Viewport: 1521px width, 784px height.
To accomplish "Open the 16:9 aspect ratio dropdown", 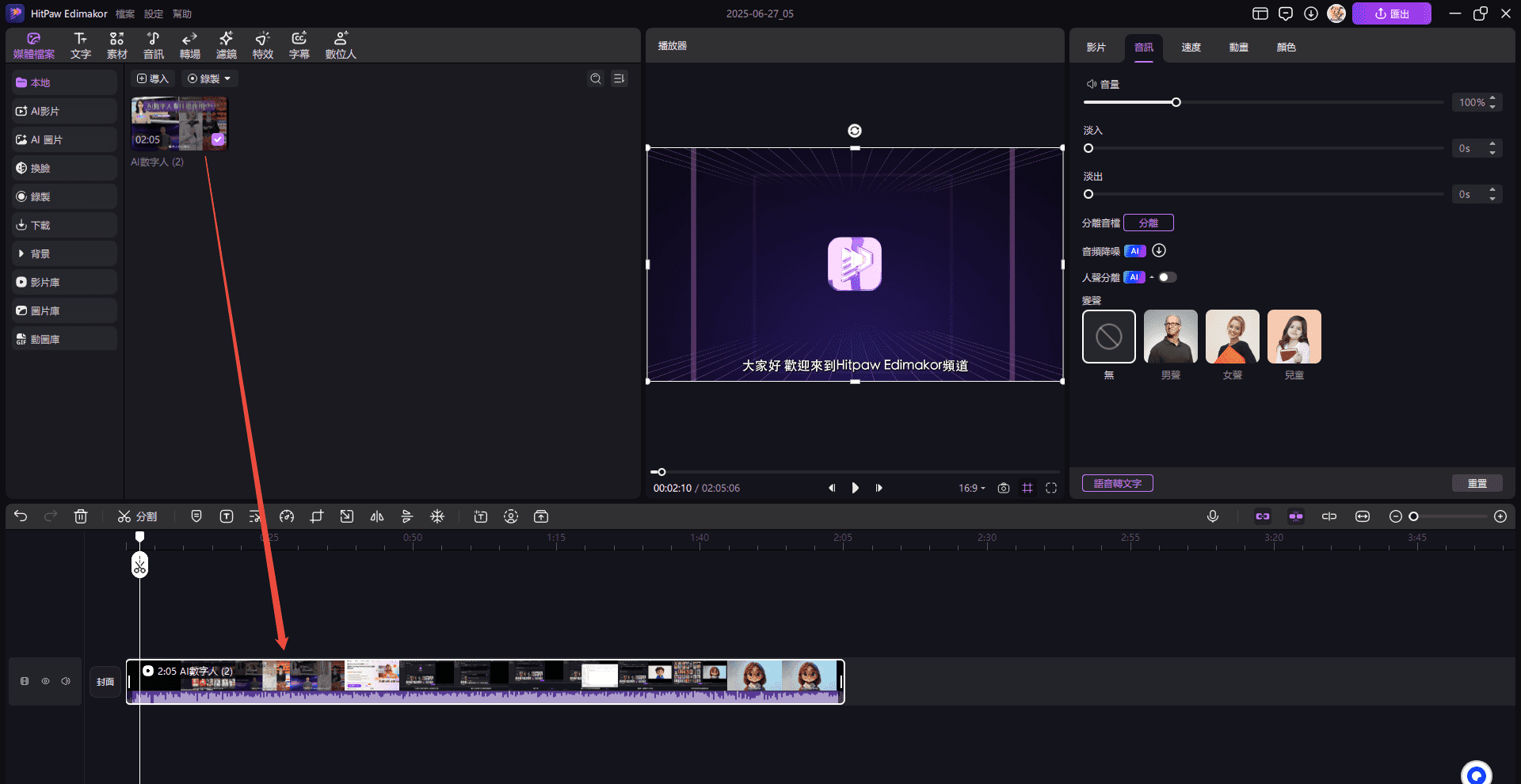I will (x=972, y=488).
